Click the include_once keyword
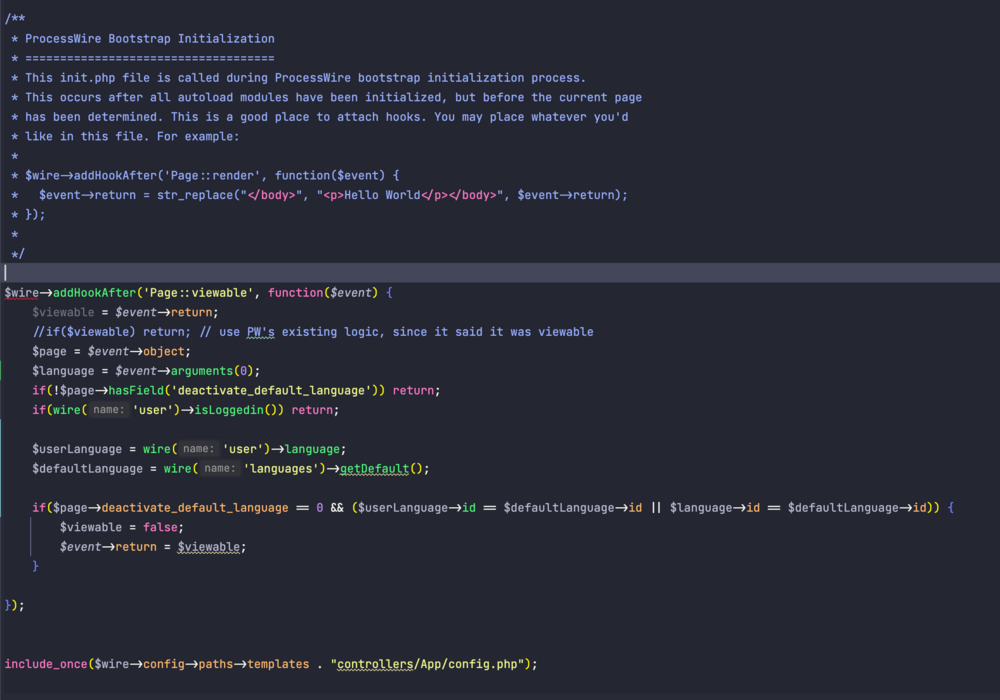Screen dimensions: 1000x700 (x=46, y=663)
